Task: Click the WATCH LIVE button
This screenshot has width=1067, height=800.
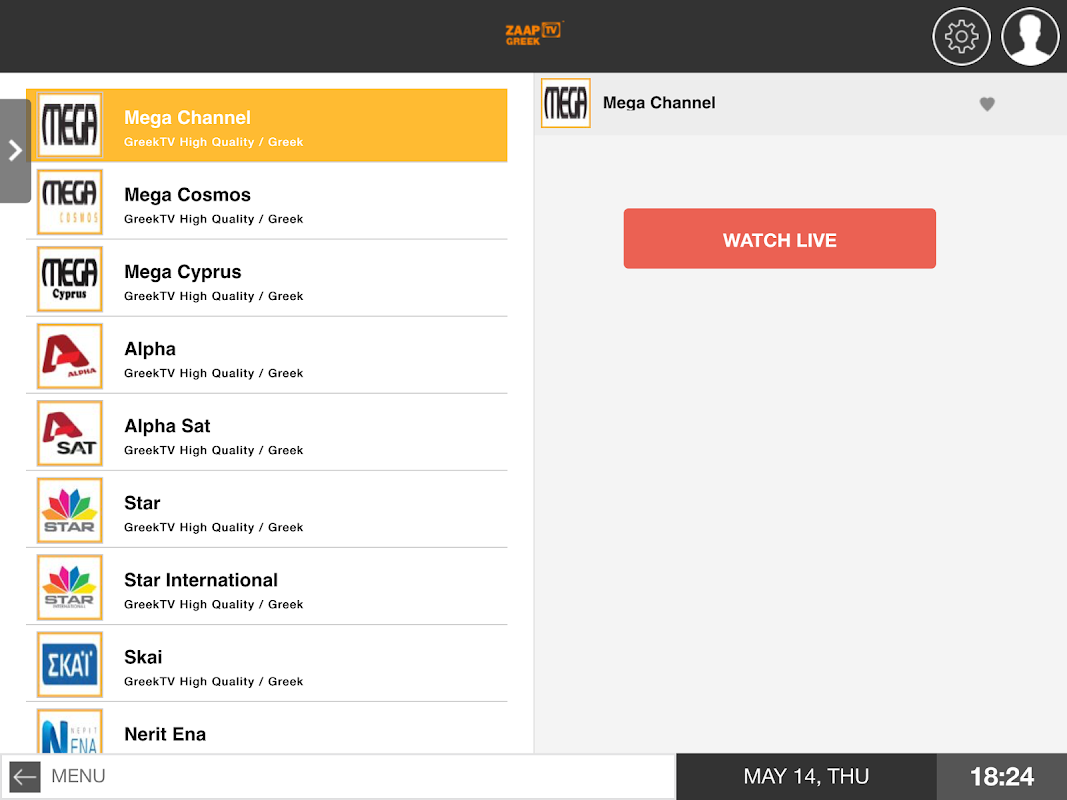Action: (x=779, y=239)
